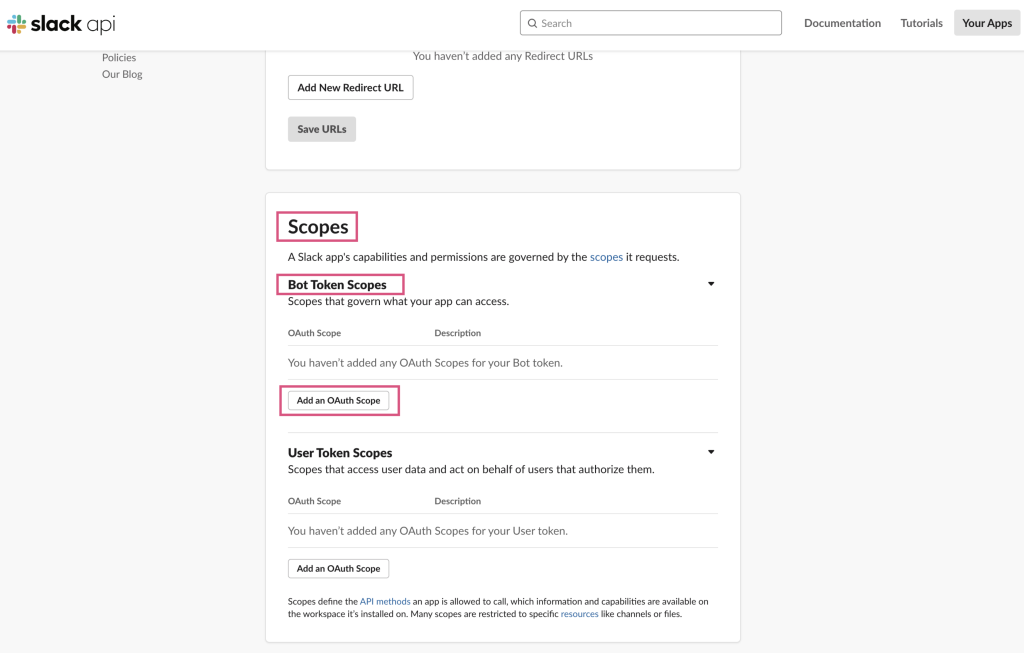The image size is (1024, 653).
Task: Open Your Apps from header
Action: 986,23
